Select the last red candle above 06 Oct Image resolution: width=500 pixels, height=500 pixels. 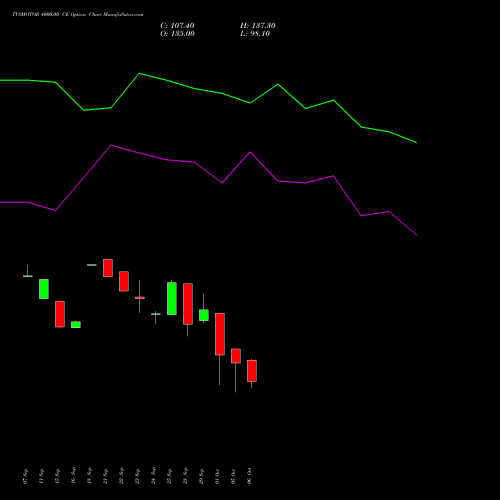tap(252, 371)
